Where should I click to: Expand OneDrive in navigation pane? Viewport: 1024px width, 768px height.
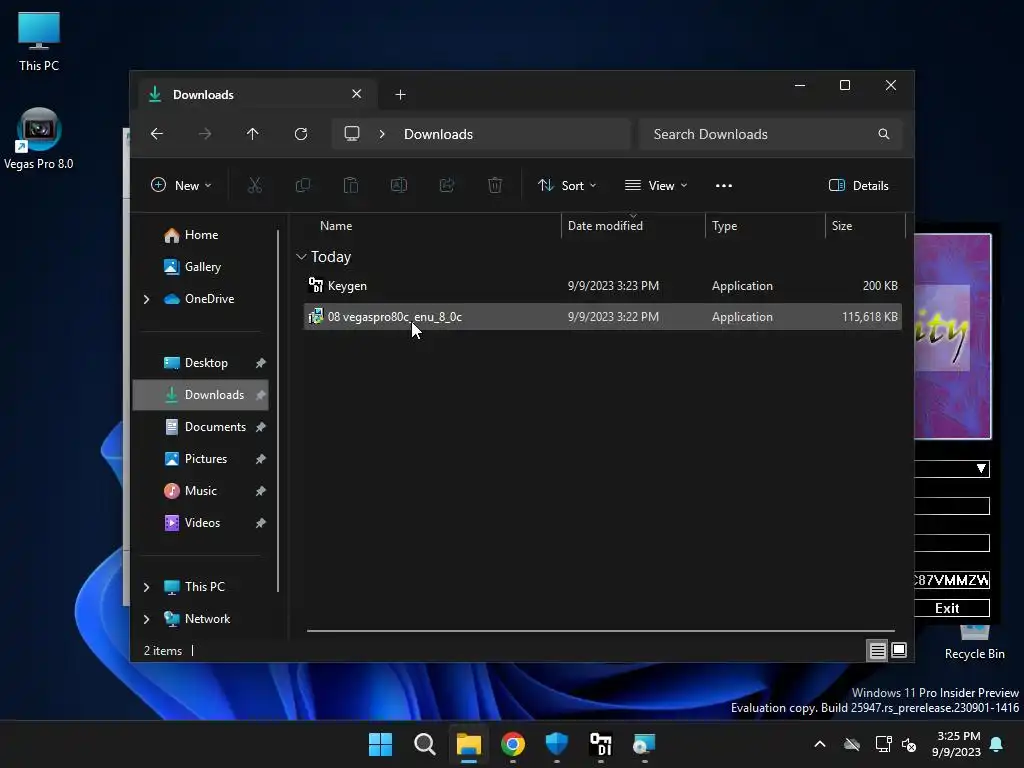(146, 299)
